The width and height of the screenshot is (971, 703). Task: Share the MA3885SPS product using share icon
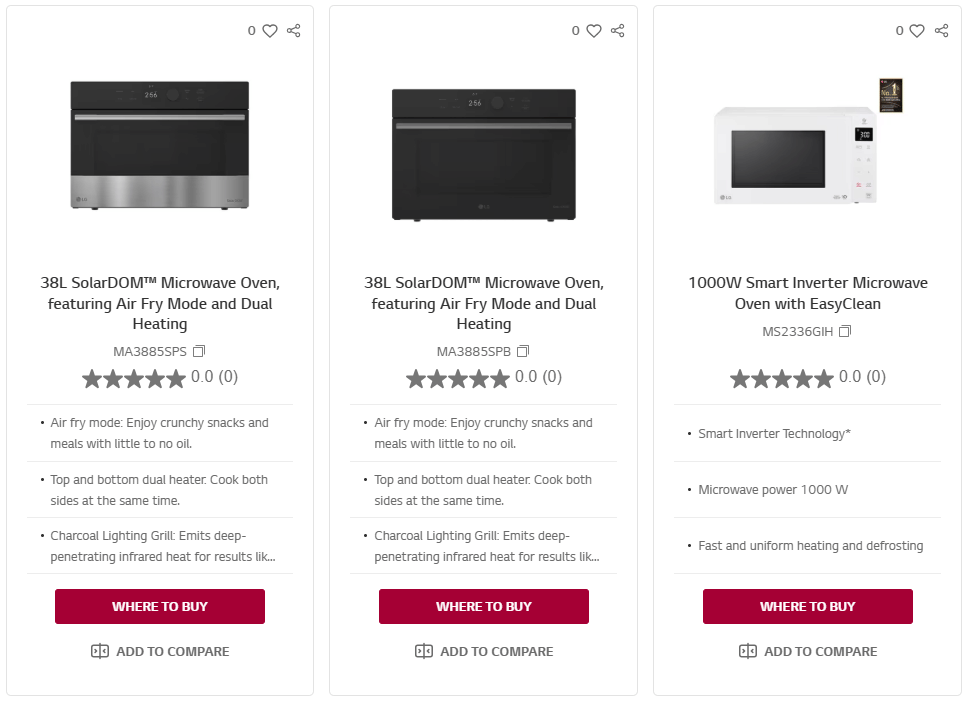pyautogui.click(x=294, y=31)
